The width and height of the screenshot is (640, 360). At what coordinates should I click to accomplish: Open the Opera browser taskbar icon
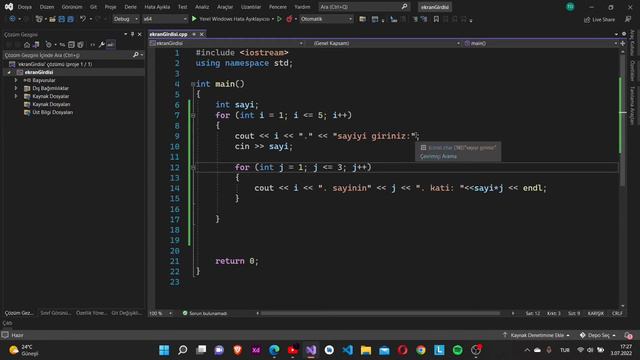tap(402, 350)
